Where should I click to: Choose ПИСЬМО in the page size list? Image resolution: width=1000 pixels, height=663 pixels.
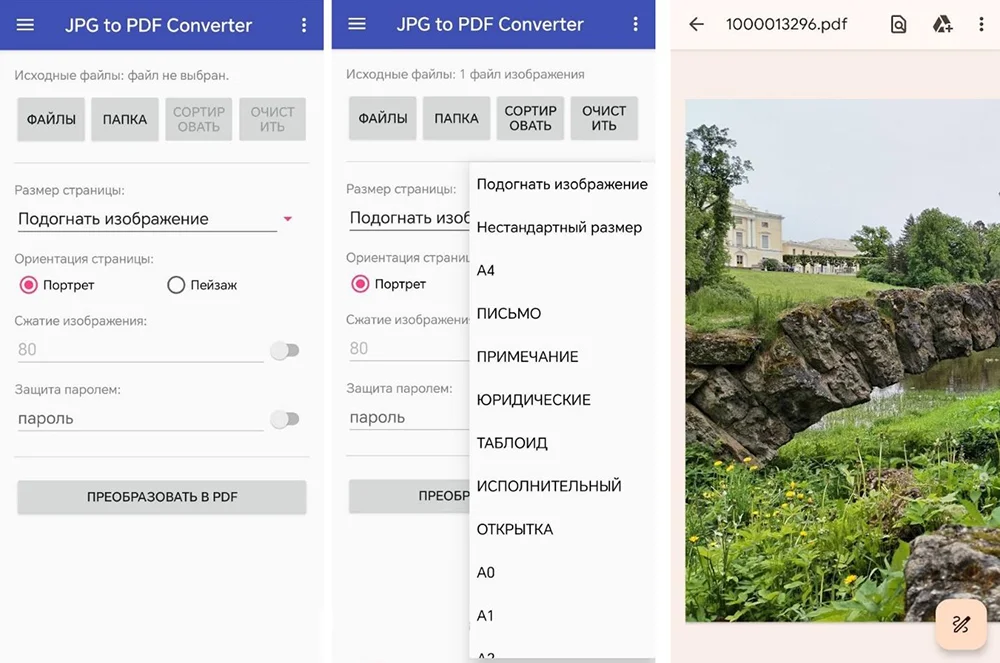(x=509, y=314)
